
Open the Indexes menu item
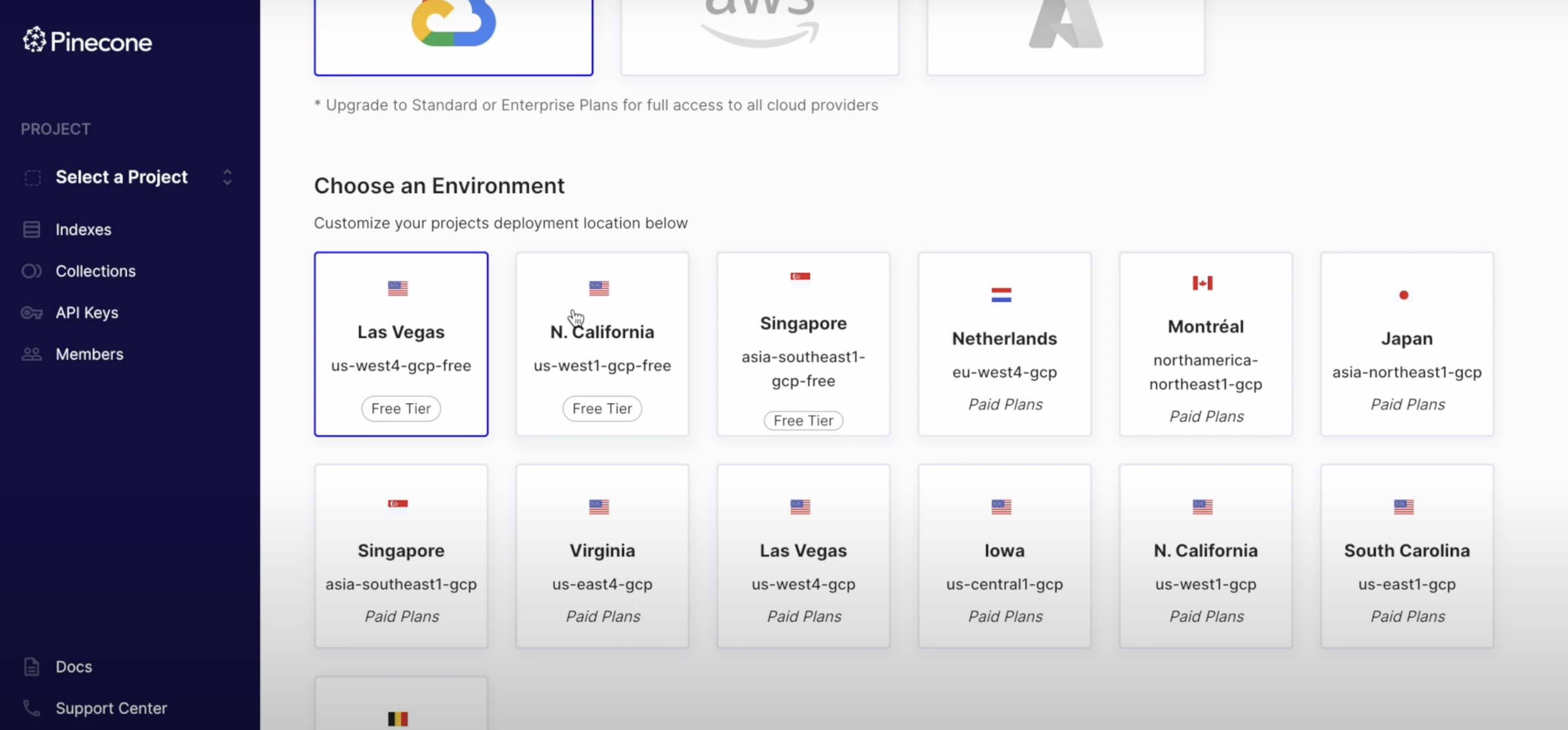click(84, 229)
